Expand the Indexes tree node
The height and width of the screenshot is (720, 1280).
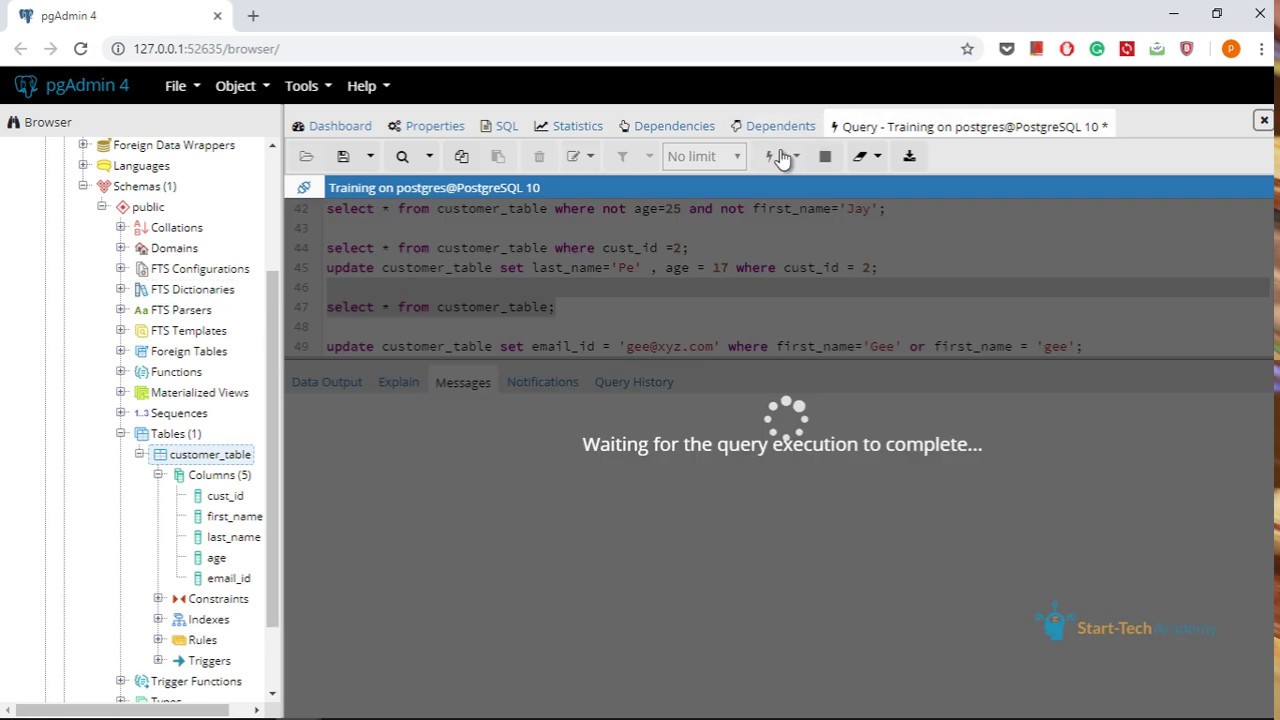point(158,619)
